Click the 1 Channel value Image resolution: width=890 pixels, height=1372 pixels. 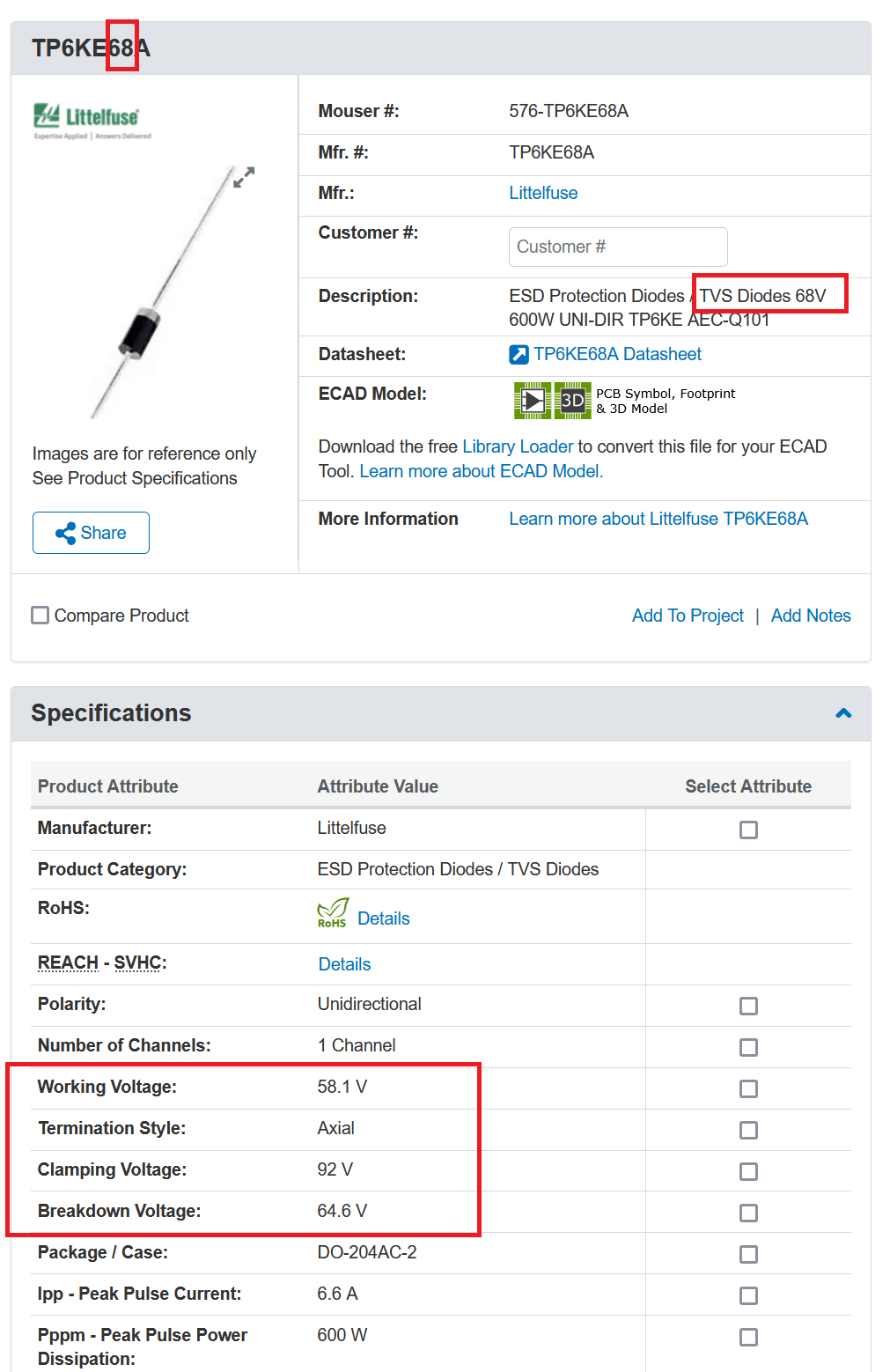click(x=357, y=1045)
